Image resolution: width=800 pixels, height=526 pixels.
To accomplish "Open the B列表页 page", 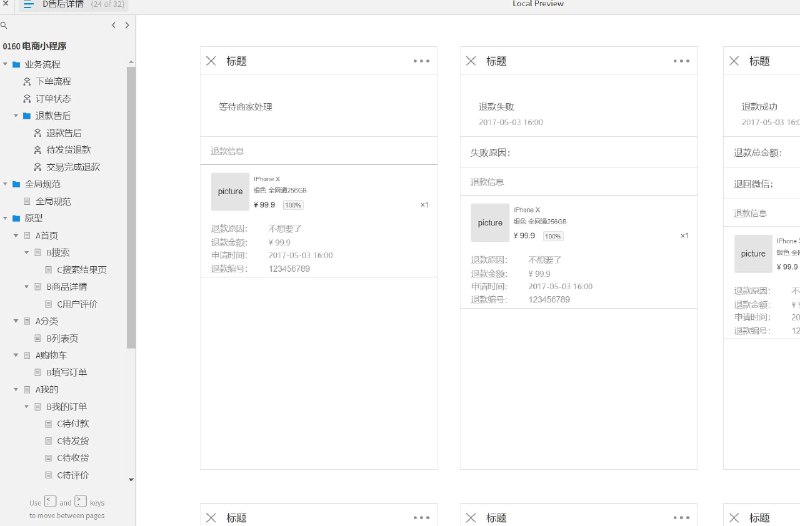I will 62,338.
